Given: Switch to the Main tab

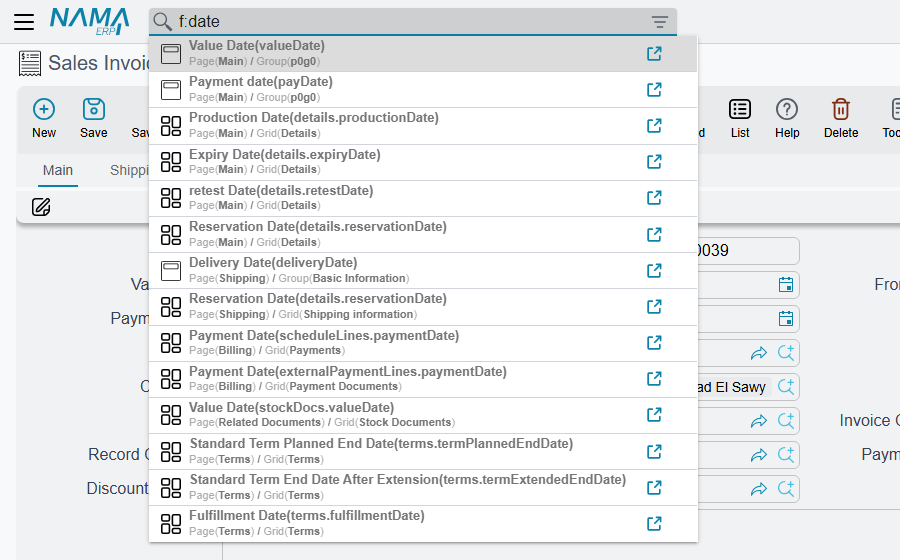Looking at the screenshot, I should tap(58, 170).
